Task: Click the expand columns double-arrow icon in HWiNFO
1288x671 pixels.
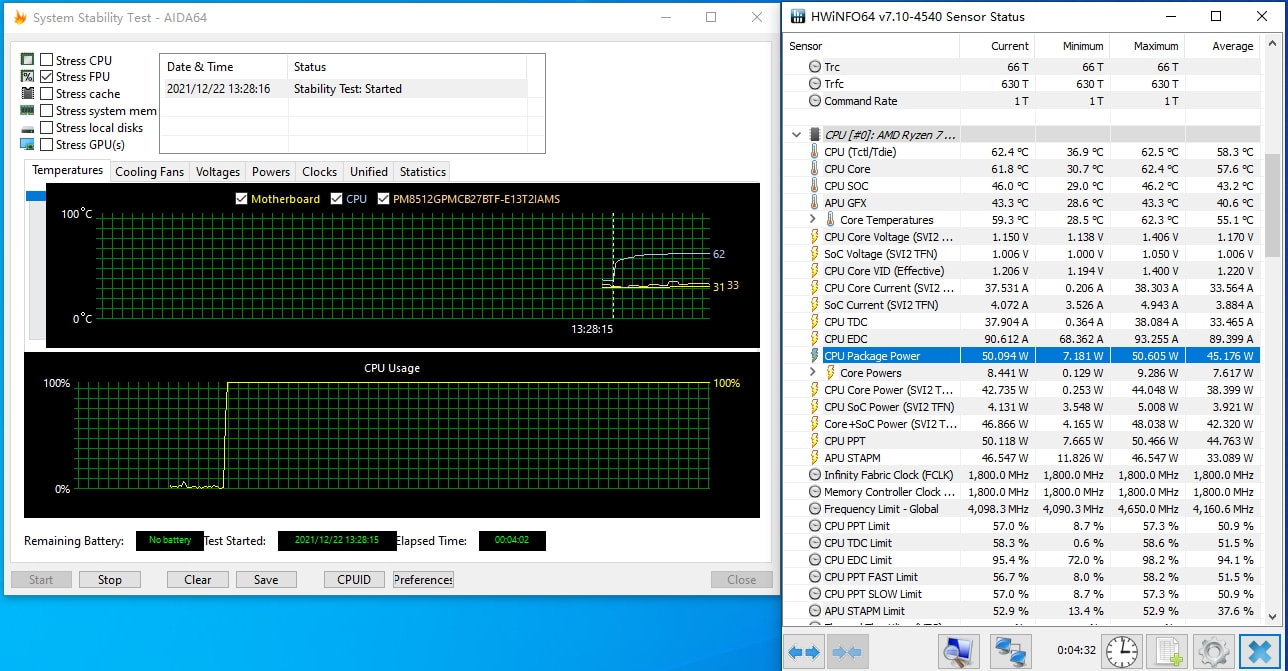Action: coord(803,653)
